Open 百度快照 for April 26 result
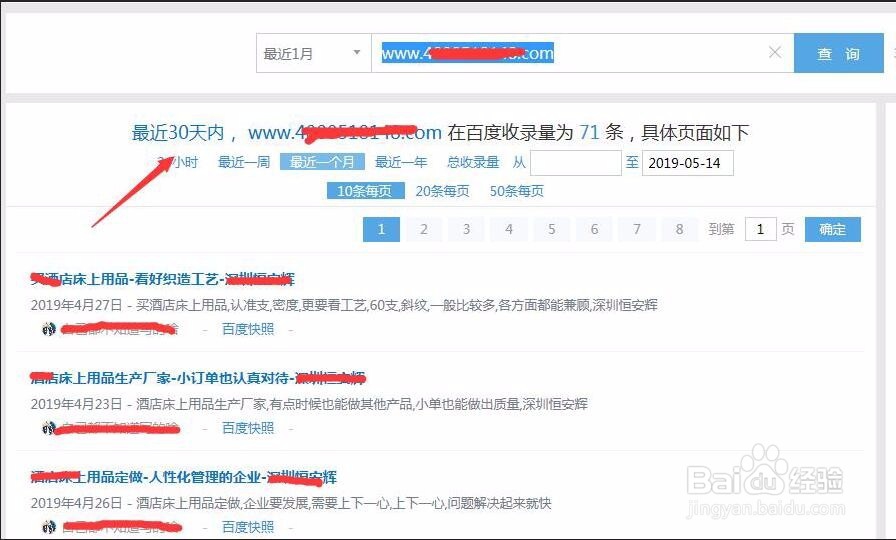This screenshot has width=896, height=540. [x=248, y=527]
